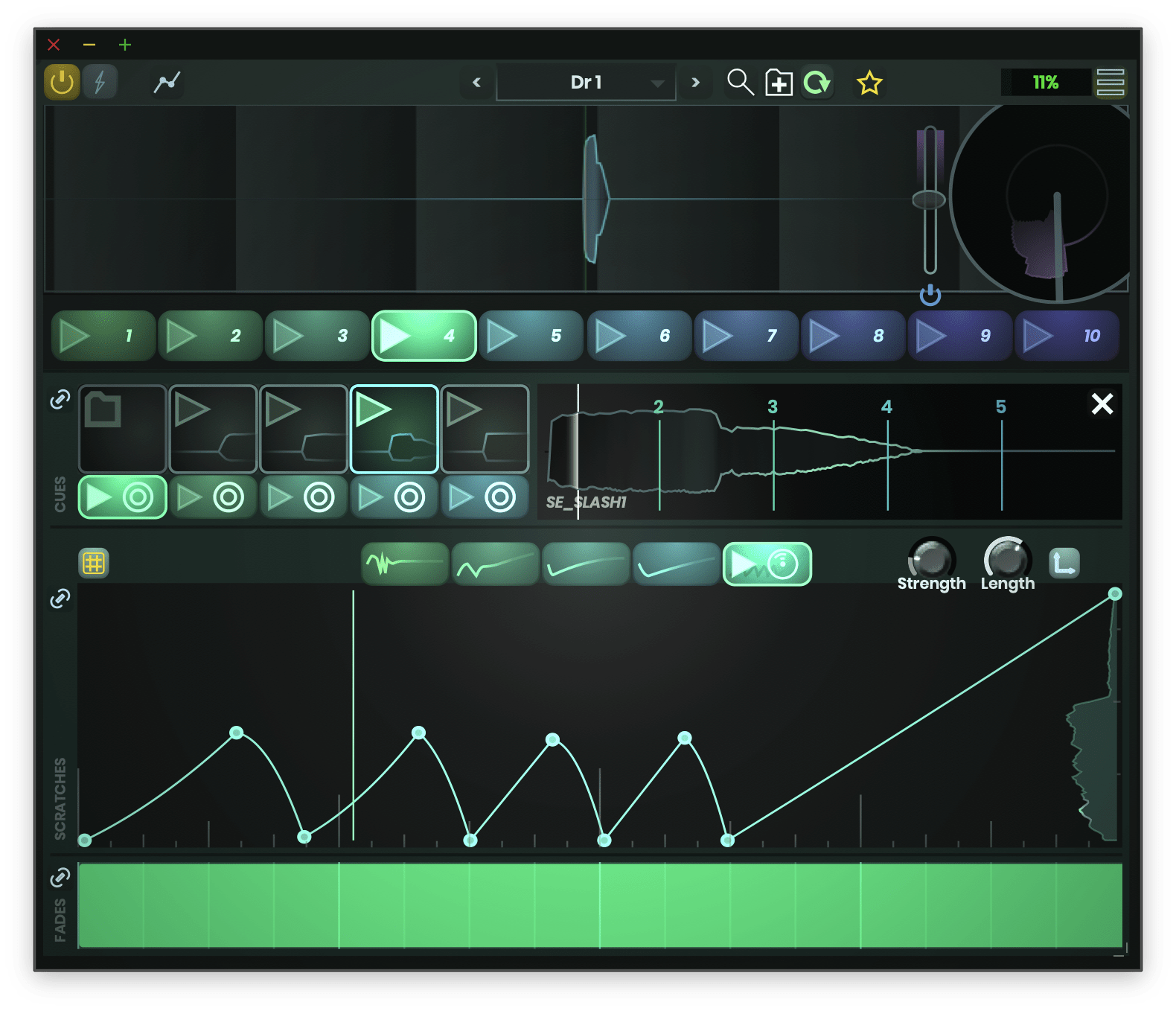This screenshot has width=1176, height=1011.
Task: Trigger scene play button 7
Action: [x=747, y=336]
